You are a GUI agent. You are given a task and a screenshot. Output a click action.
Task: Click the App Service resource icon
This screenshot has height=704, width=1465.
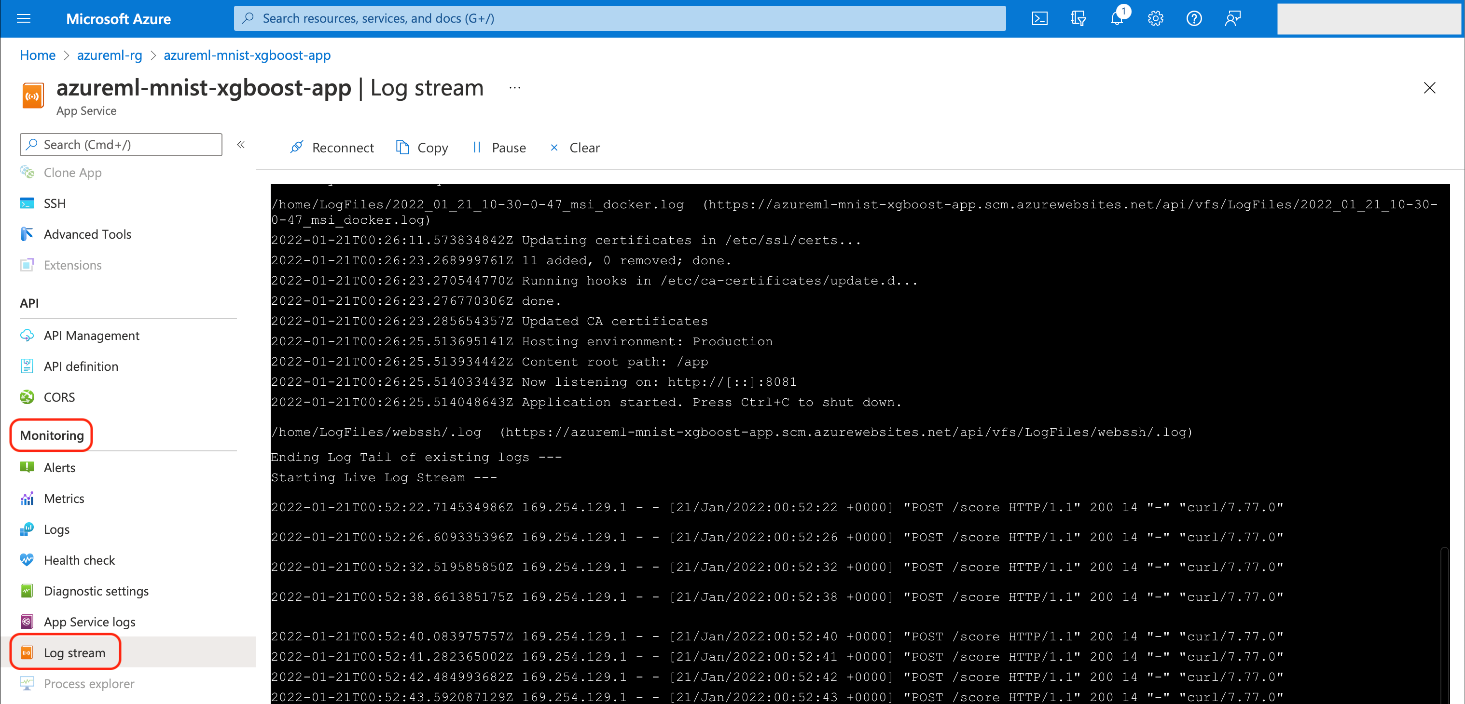[33, 96]
